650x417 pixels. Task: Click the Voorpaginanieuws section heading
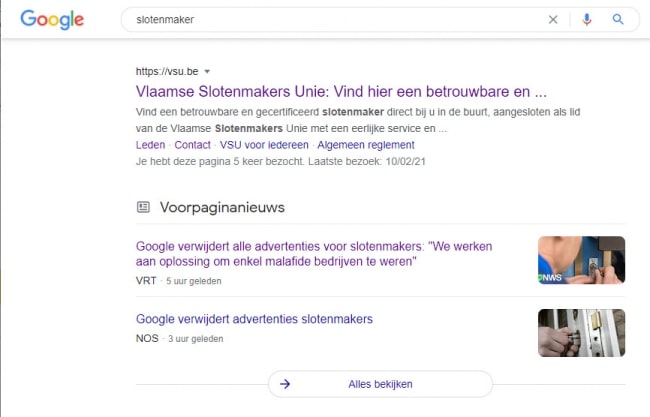point(221,207)
